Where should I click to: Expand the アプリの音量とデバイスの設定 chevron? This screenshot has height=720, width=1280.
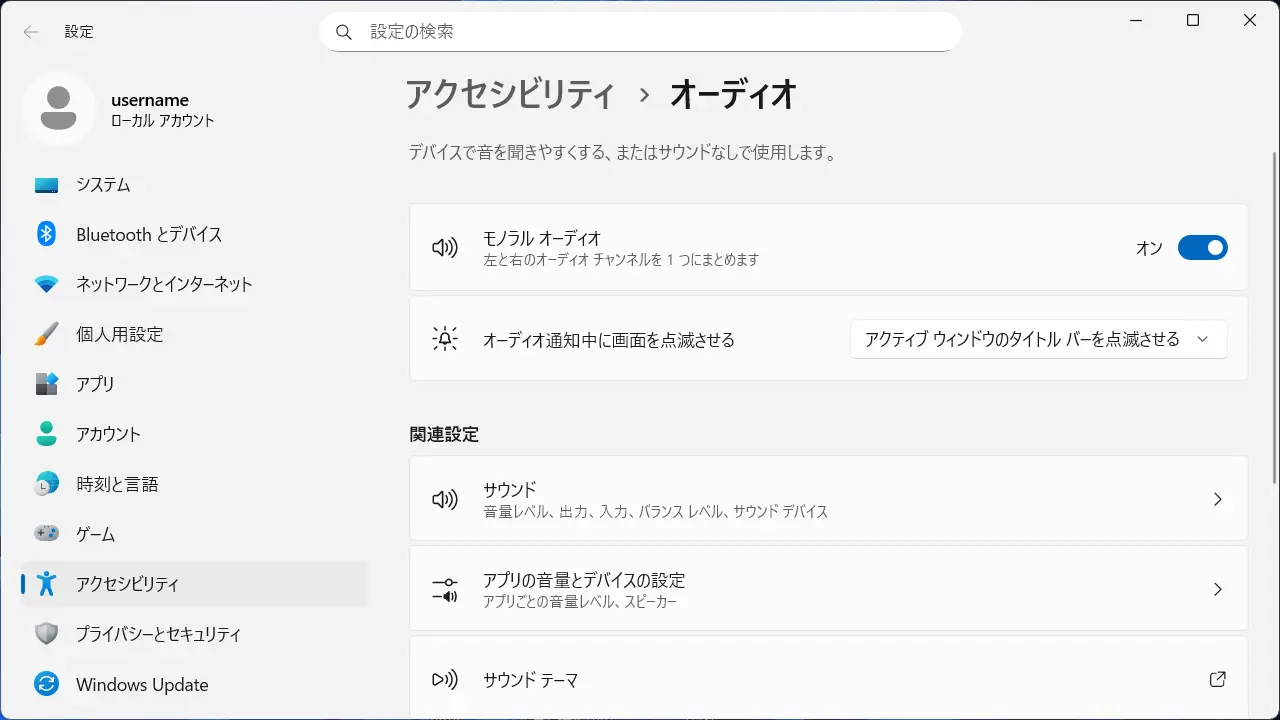click(1217, 589)
